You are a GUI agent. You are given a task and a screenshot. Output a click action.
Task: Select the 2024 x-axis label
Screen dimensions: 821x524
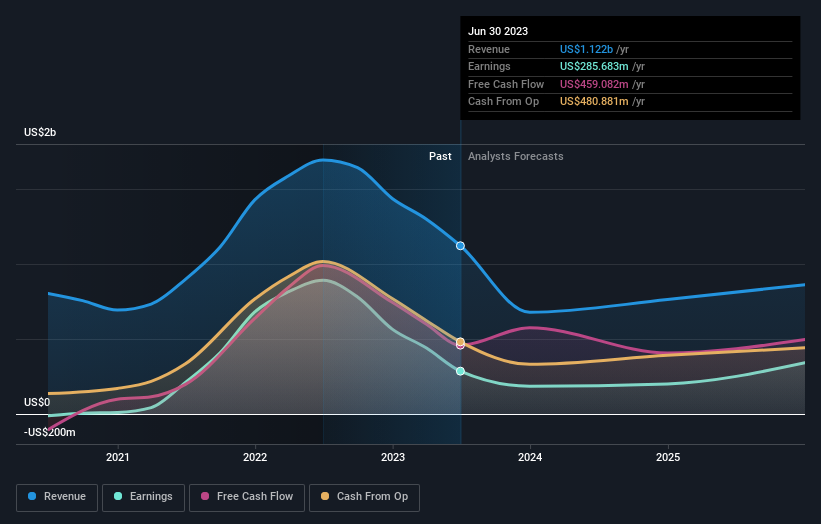point(530,457)
